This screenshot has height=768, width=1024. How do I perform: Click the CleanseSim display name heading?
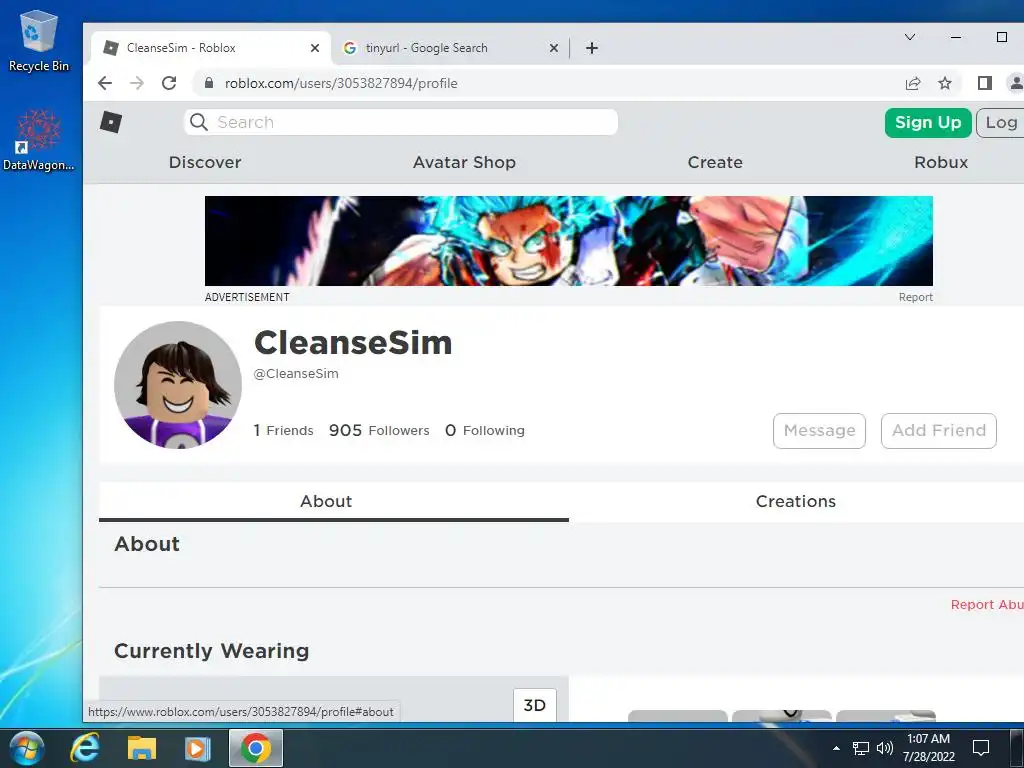point(353,343)
